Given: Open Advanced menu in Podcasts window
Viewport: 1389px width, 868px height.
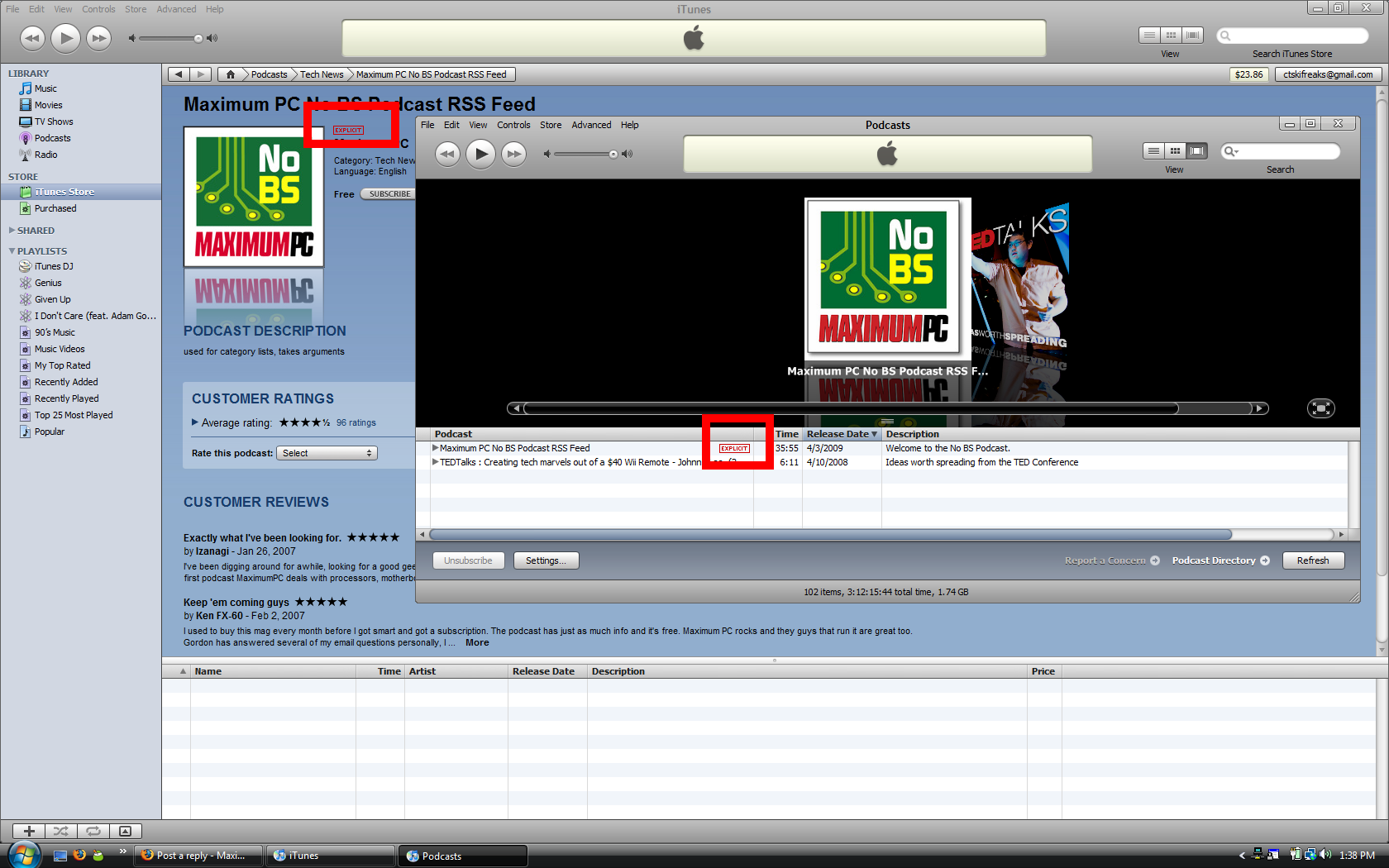Looking at the screenshot, I should (x=591, y=125).
